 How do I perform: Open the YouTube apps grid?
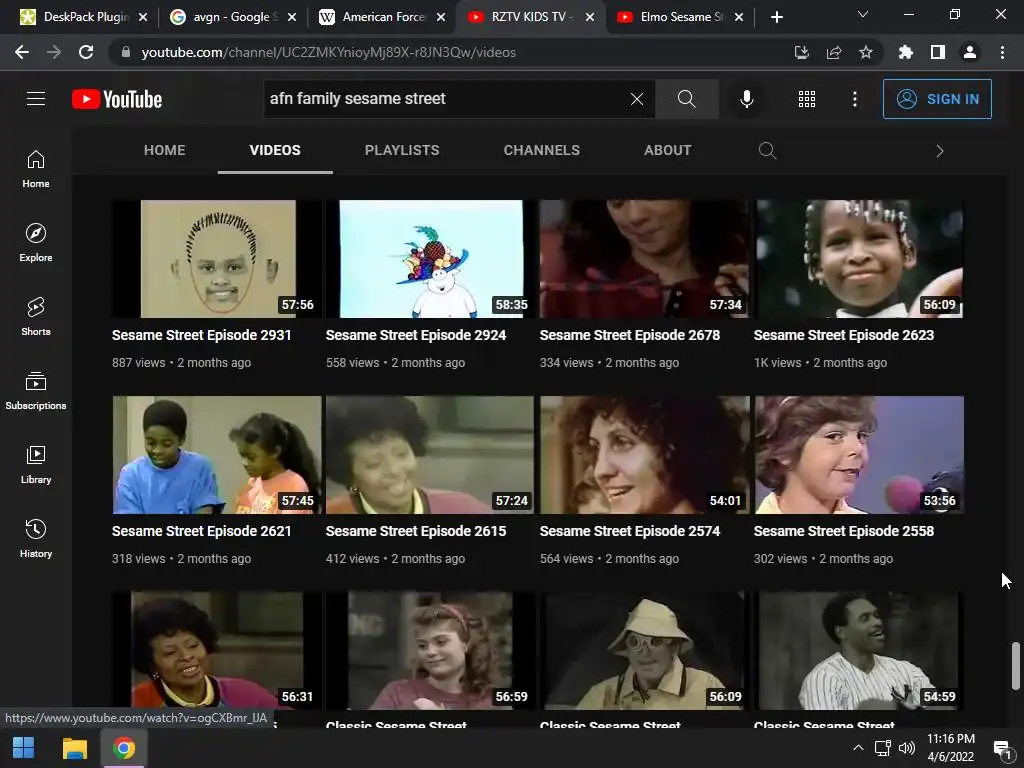(x=807, y=99)
